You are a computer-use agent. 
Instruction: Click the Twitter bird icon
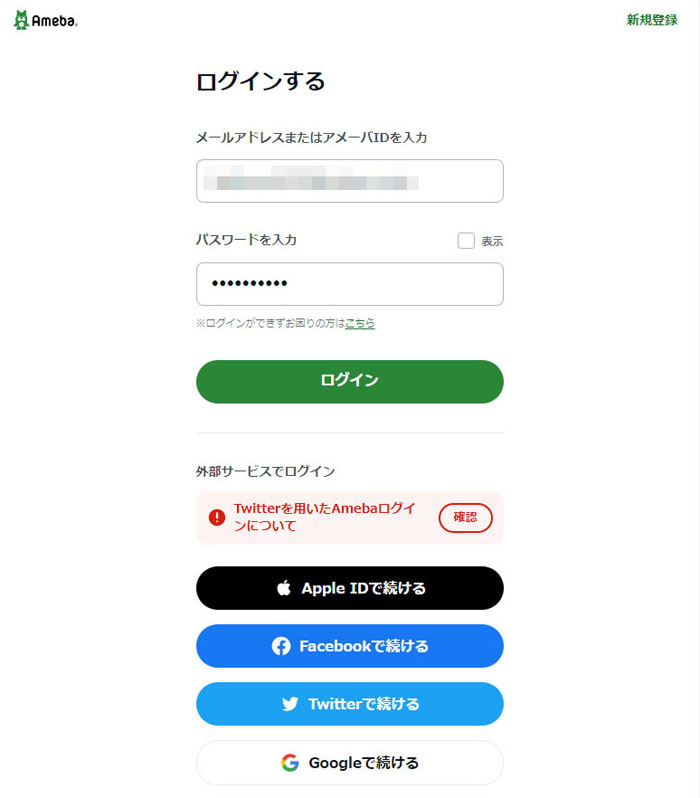tap(290, 704)
